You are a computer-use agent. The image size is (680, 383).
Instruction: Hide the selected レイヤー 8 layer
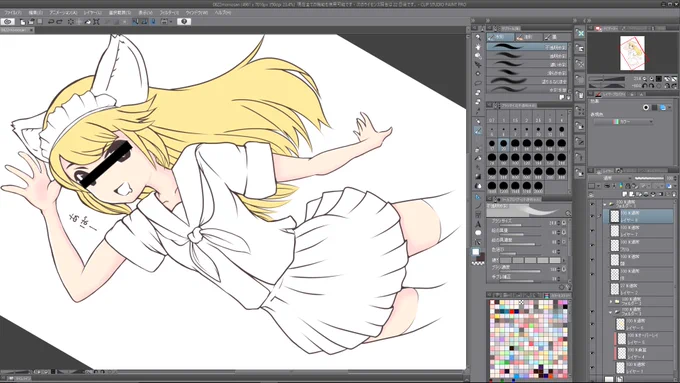pyautogui.click(x=592, y=216)
